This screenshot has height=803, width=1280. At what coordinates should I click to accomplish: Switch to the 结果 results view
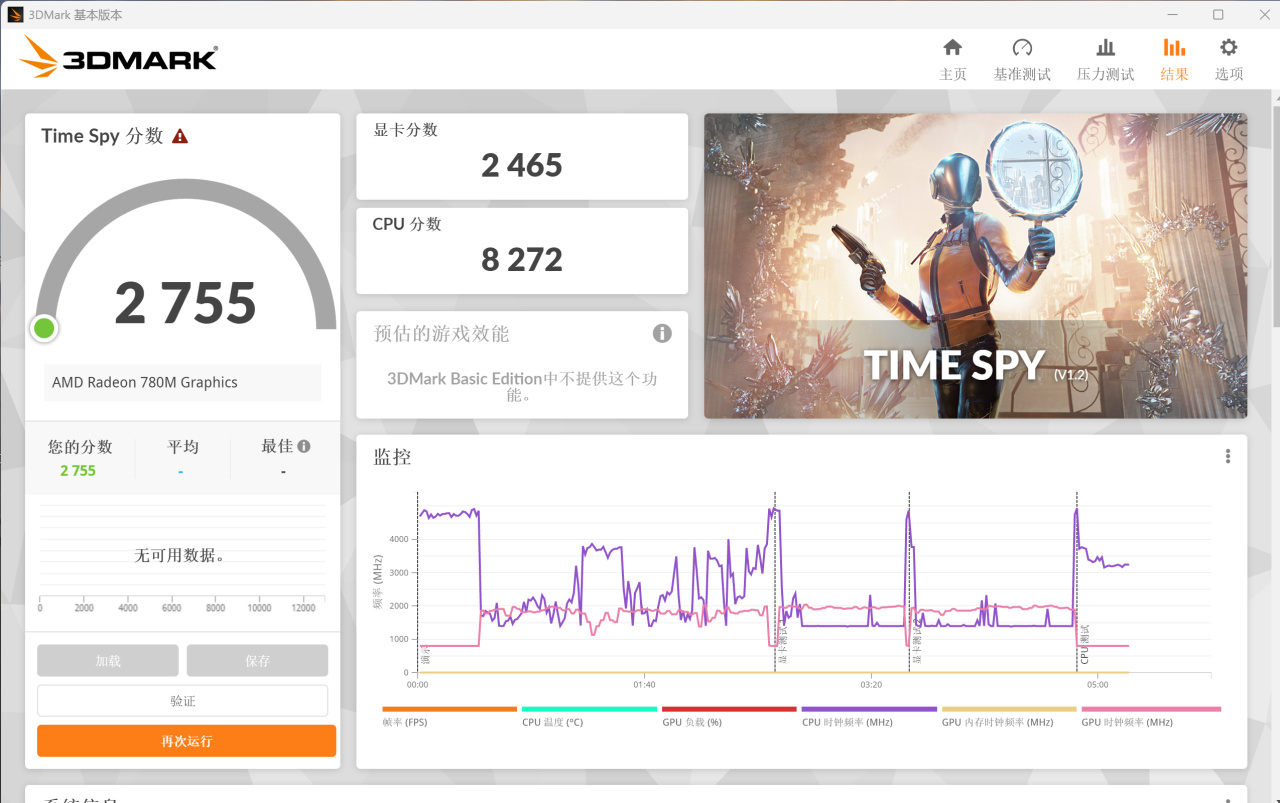1174,59
